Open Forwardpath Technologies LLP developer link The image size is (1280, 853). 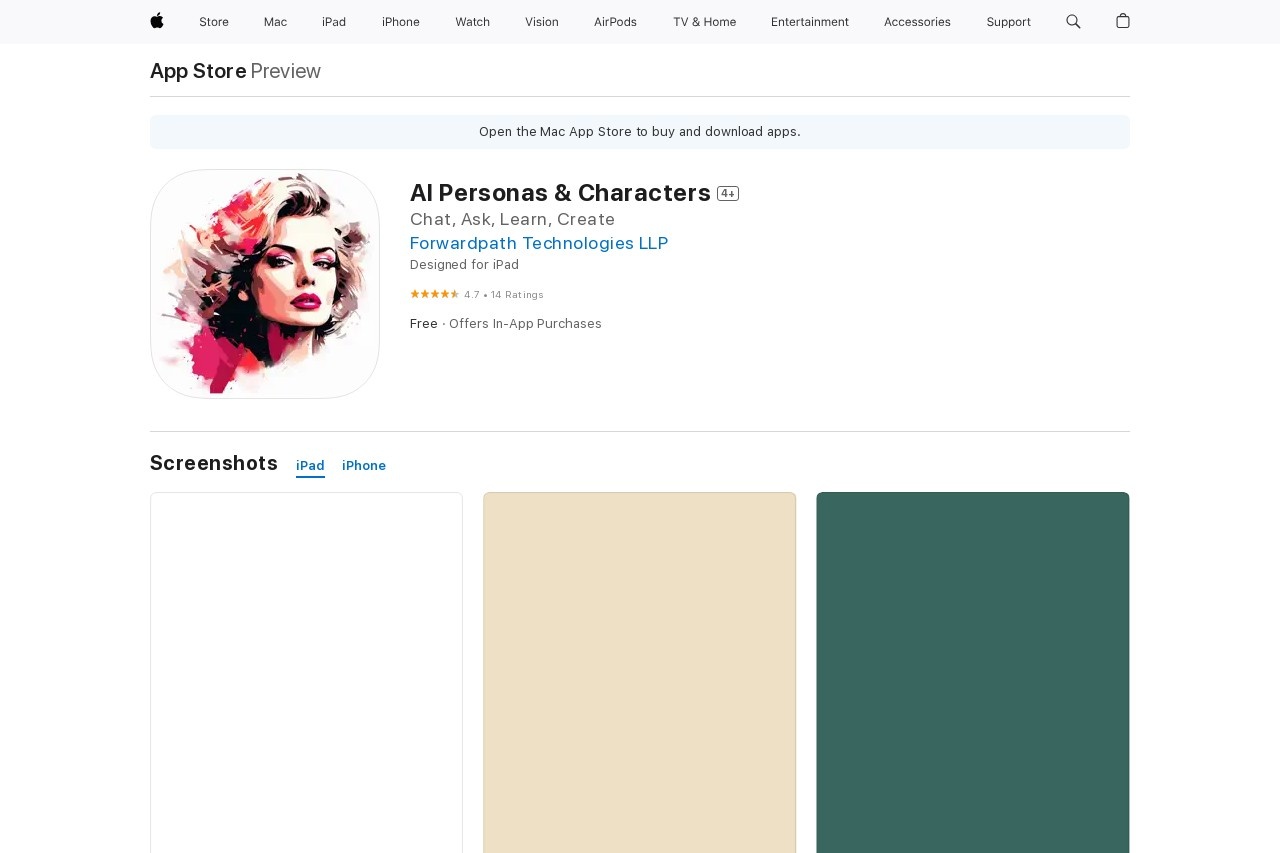(x=539, y=243)
